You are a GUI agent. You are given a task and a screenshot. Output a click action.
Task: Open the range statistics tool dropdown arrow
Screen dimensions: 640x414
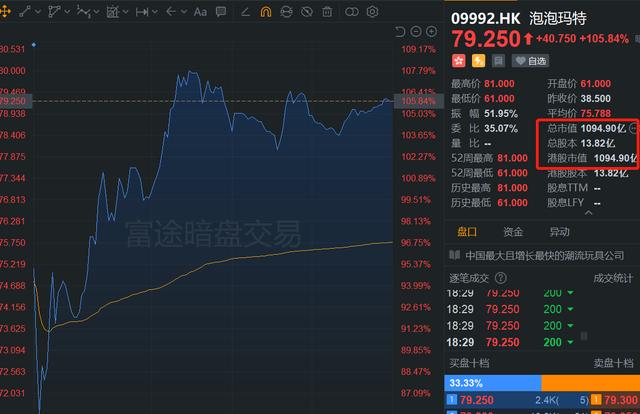coord(125,12)
